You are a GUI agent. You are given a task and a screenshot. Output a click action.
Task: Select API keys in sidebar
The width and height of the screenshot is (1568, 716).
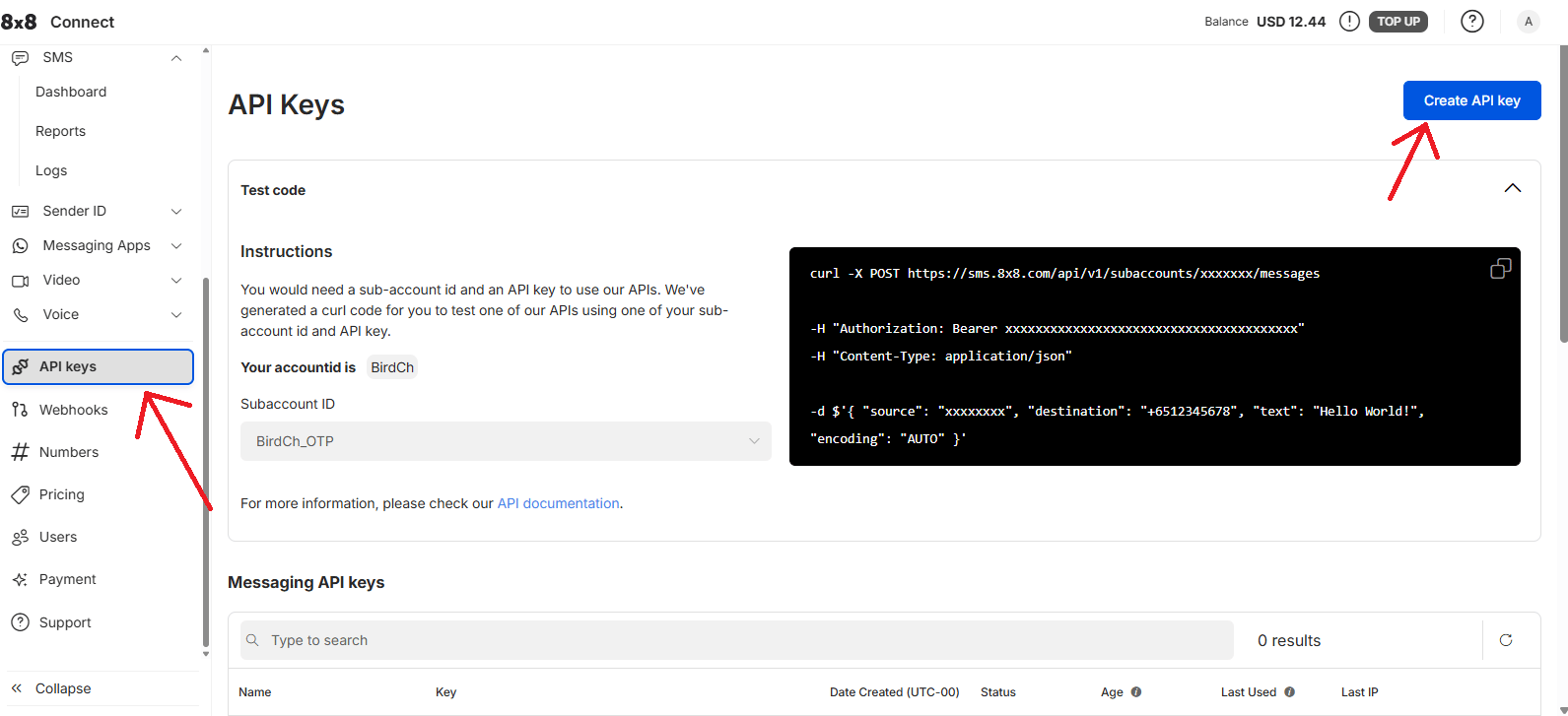click(x=99, y=366)
